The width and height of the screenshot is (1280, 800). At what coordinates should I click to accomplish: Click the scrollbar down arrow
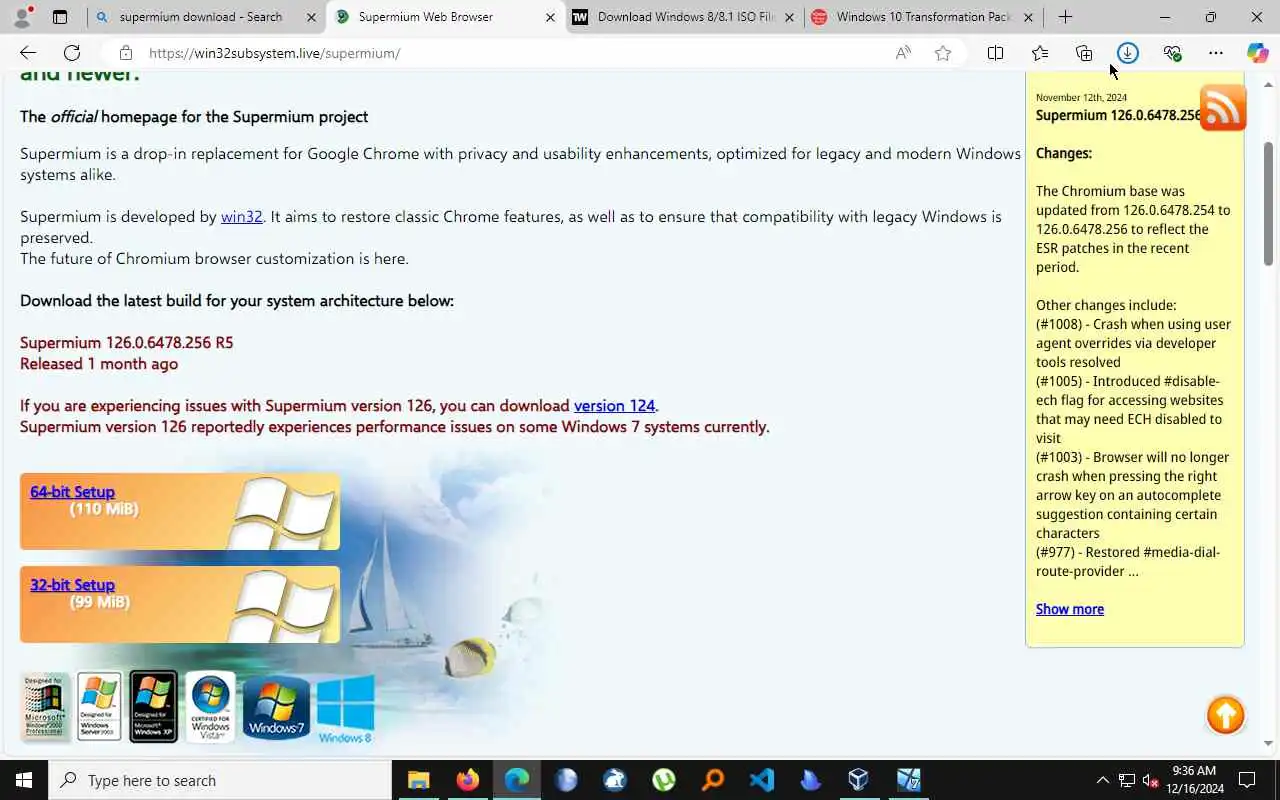click(1269, 743)
